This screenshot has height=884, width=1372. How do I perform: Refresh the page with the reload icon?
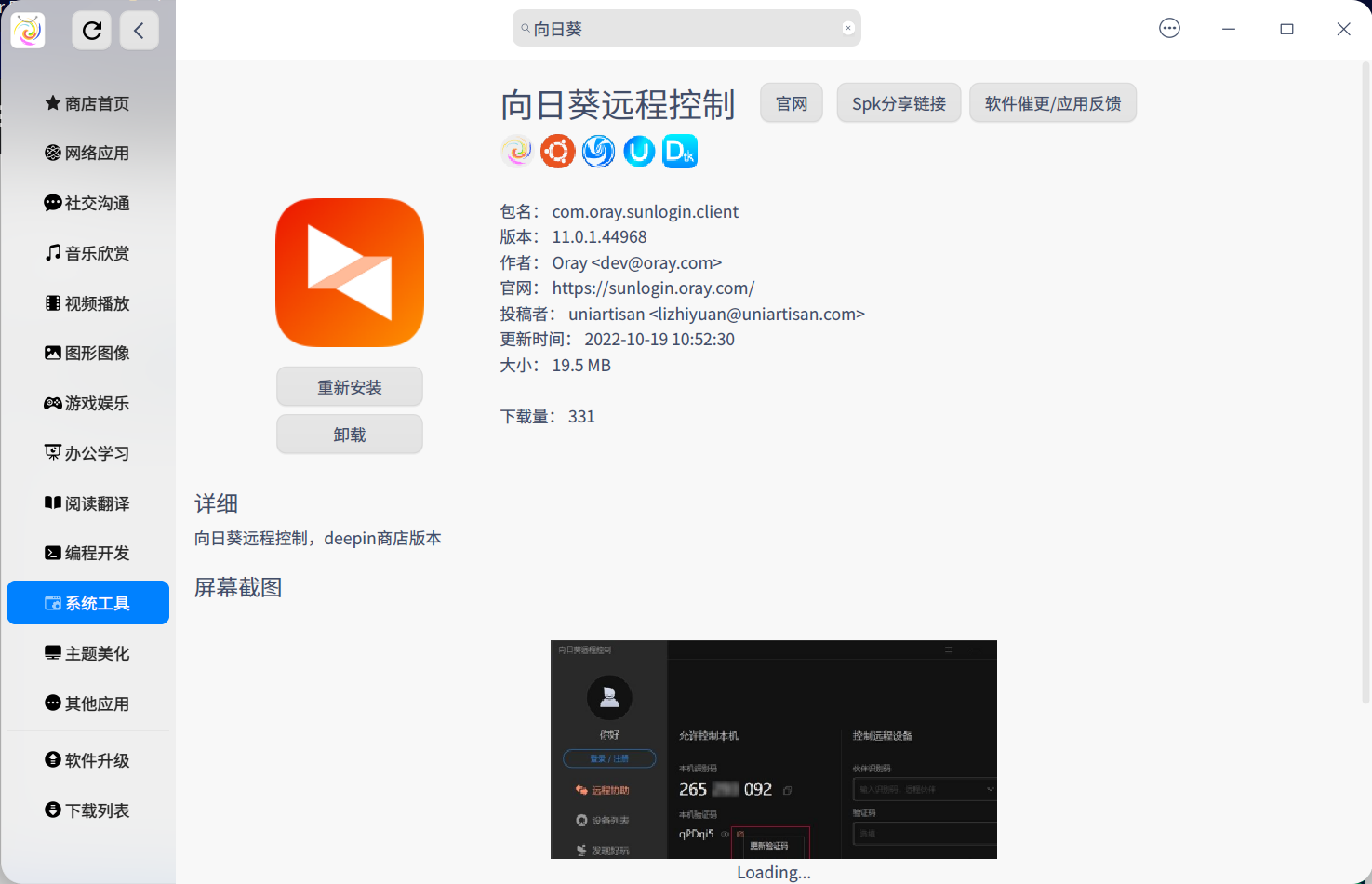(x=91, y=29)
